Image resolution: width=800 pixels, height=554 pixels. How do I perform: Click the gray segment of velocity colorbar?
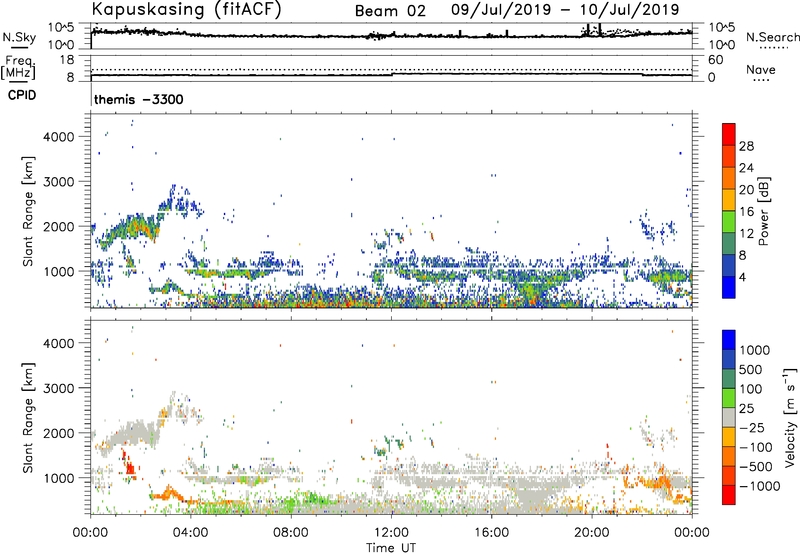729,418
